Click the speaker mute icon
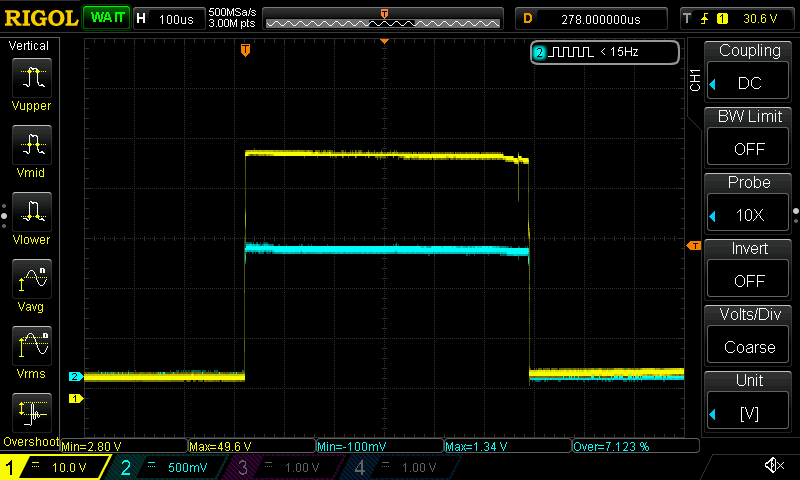This screenshot has width=800, height=480. pos(774,465)
